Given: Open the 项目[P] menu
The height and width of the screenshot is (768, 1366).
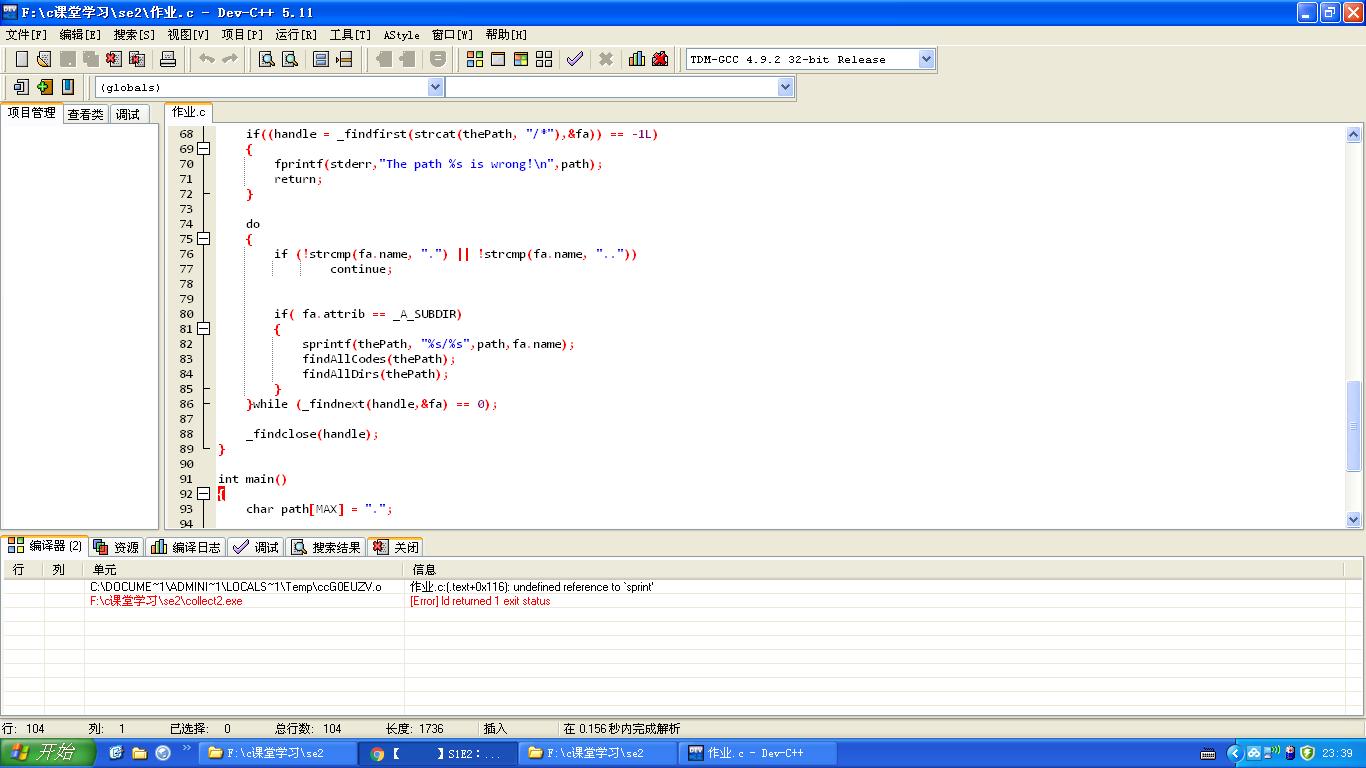Looking at the screenshot, I should pyautogui.click(x=242, y=35).
